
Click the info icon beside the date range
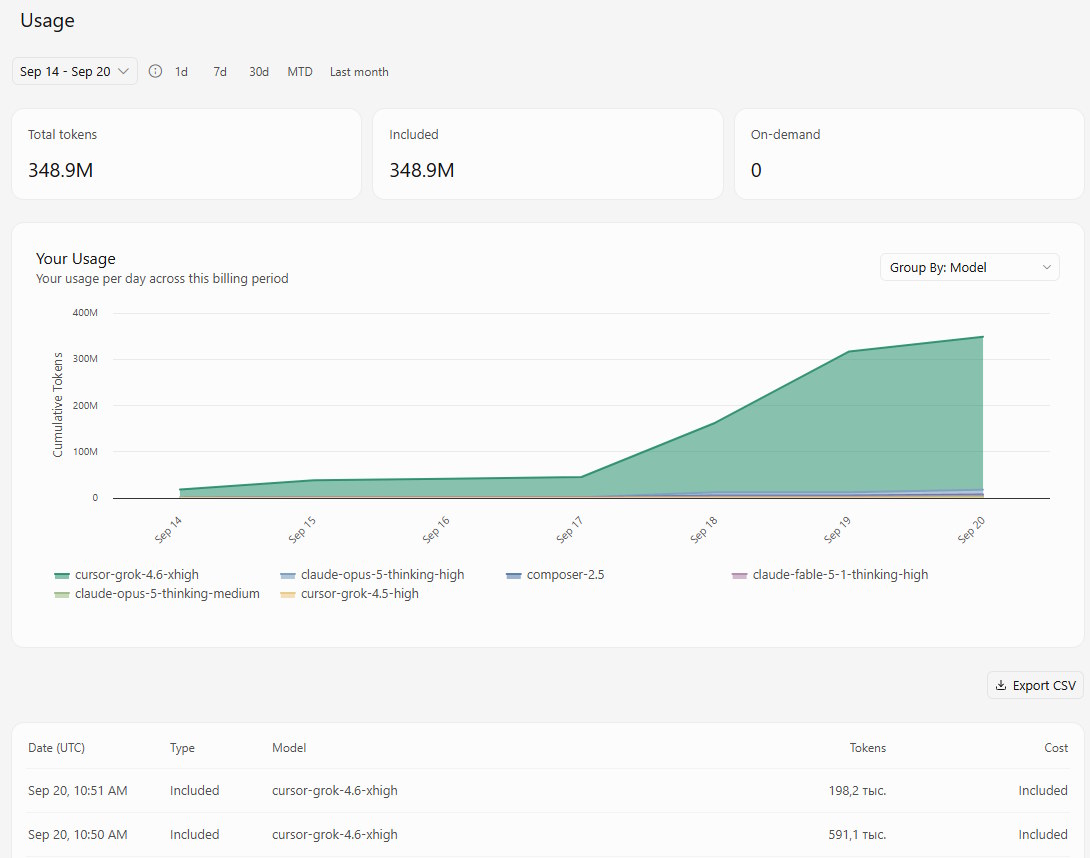(156, 71)
